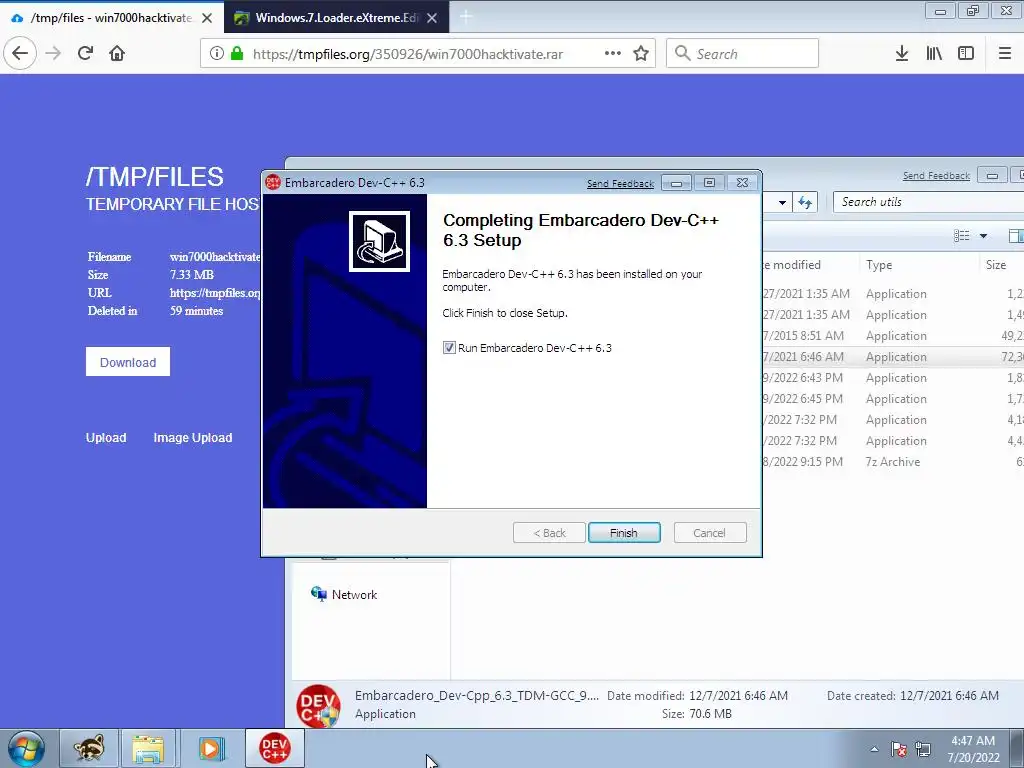The width and height of the screenshot is (1024, 768).
Task: Select the highlighted 2021 6:46 AM row
Action: tap(893, 357)
